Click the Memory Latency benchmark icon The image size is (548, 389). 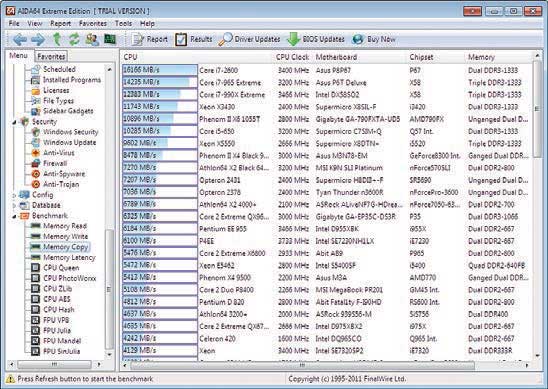tap(35, 258)
